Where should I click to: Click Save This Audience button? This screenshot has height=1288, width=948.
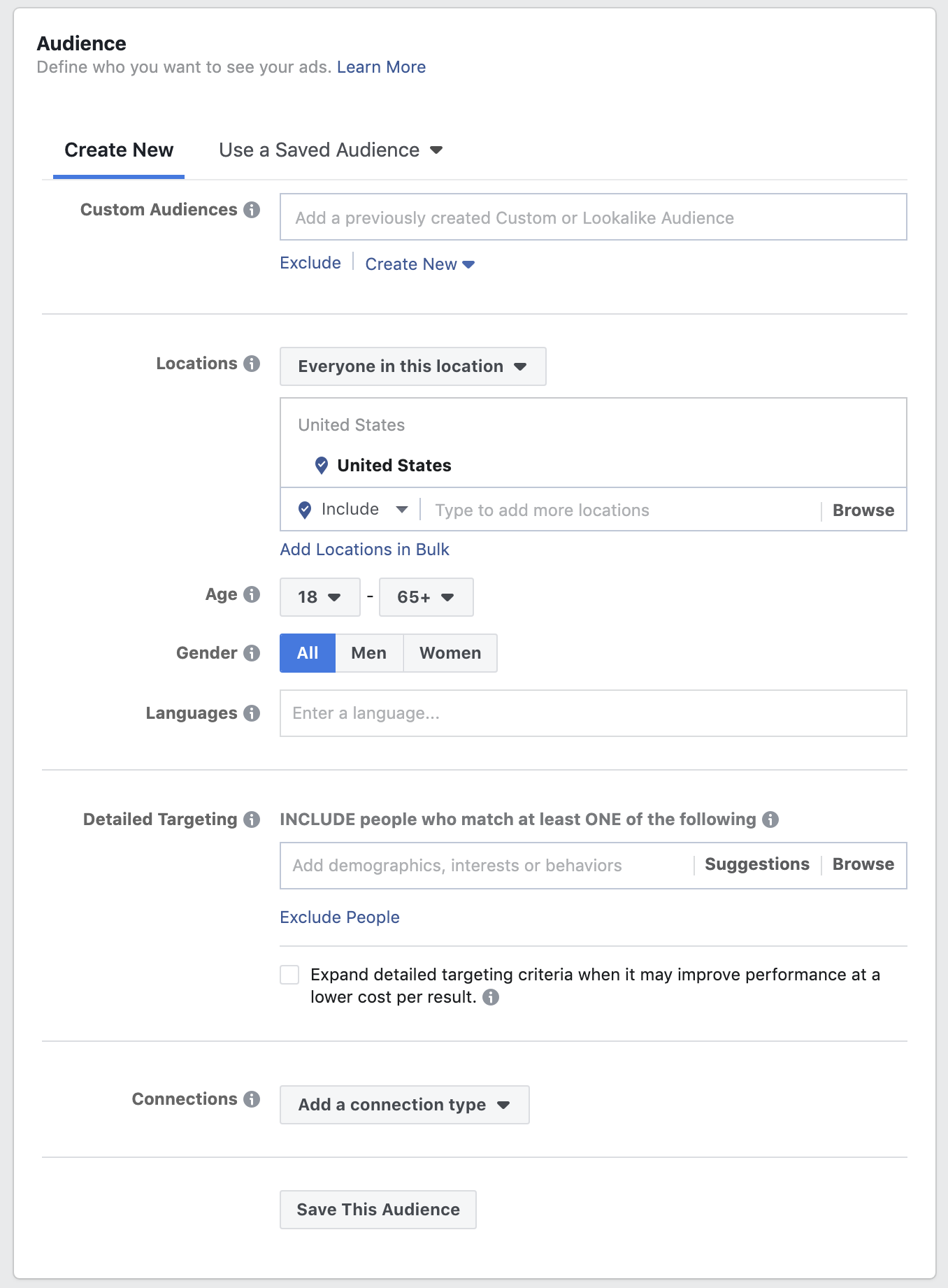378,1210
